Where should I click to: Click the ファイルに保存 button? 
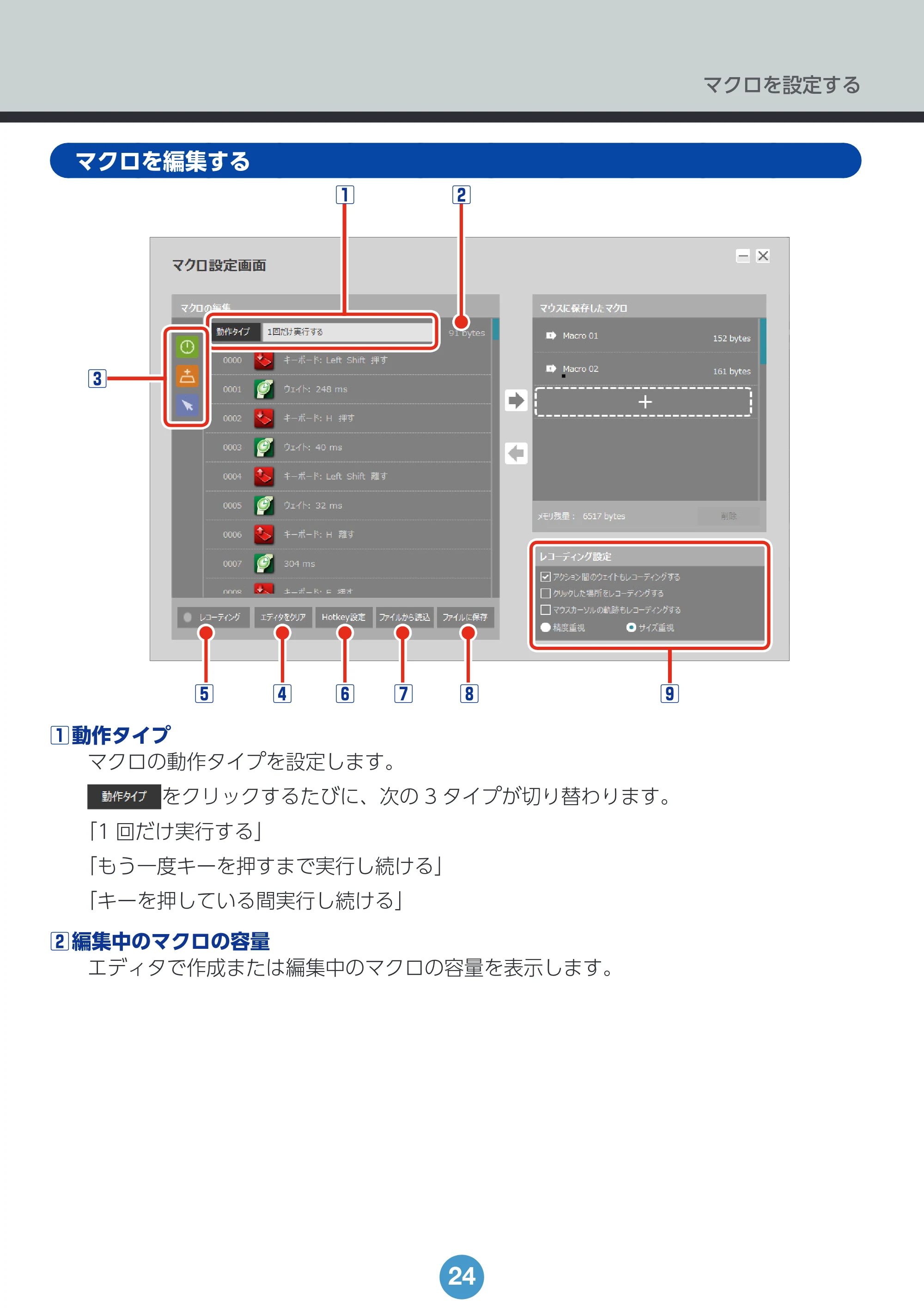click(x=465, y=617)
